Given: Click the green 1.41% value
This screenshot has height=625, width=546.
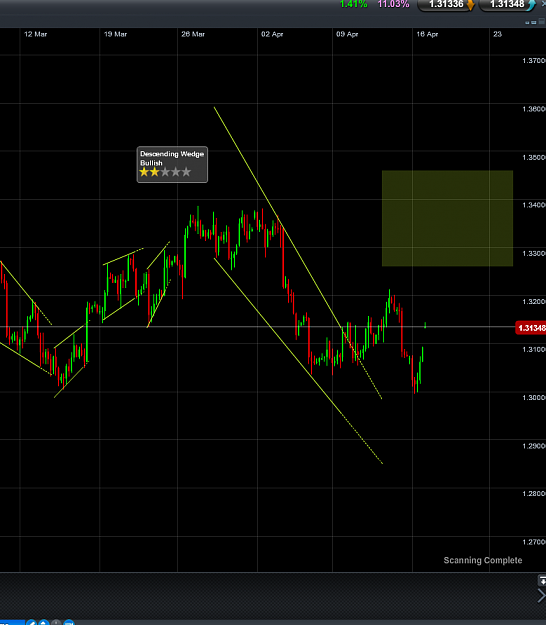Looking at the screenshot, I should pyautogui.click(x=354, y=4).
